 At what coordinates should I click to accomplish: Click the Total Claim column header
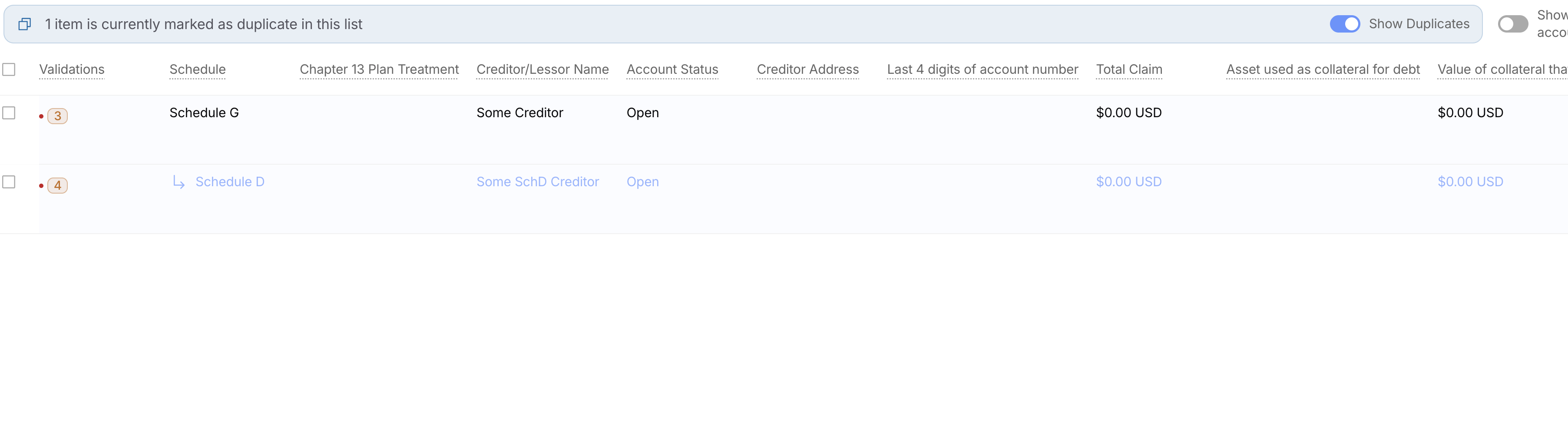tap(1129, 69)
